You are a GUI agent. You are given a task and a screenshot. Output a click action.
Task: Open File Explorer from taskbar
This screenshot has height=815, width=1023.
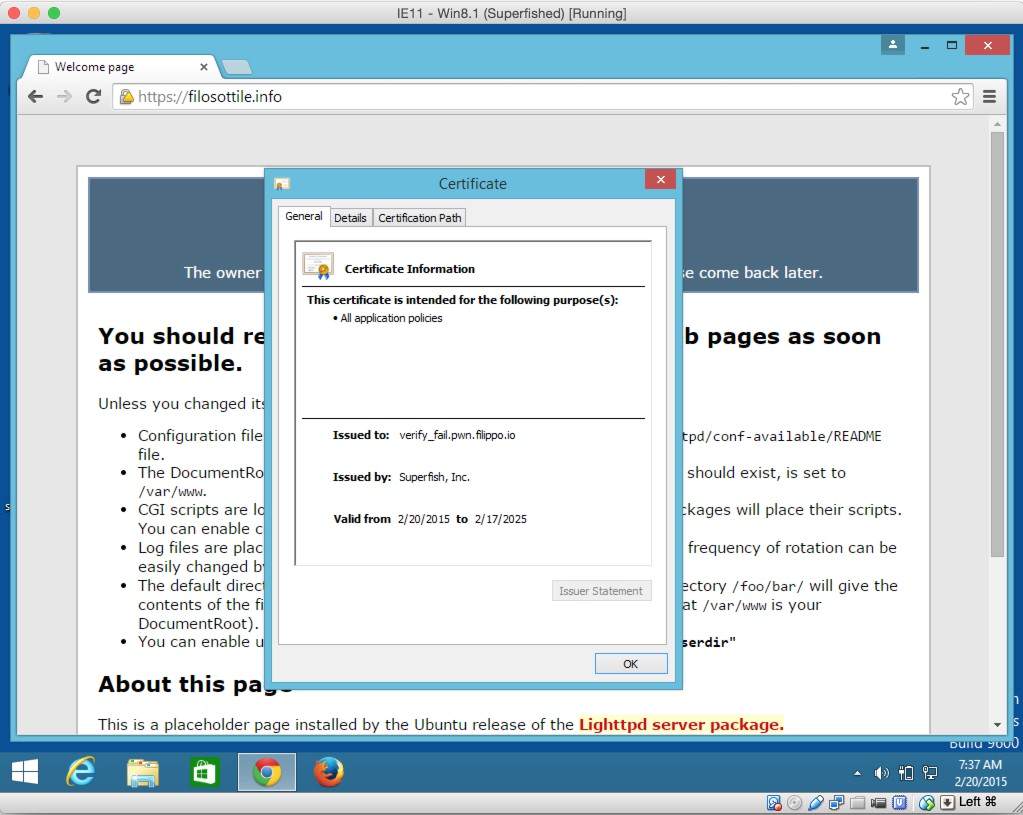[x=143, y=772]
